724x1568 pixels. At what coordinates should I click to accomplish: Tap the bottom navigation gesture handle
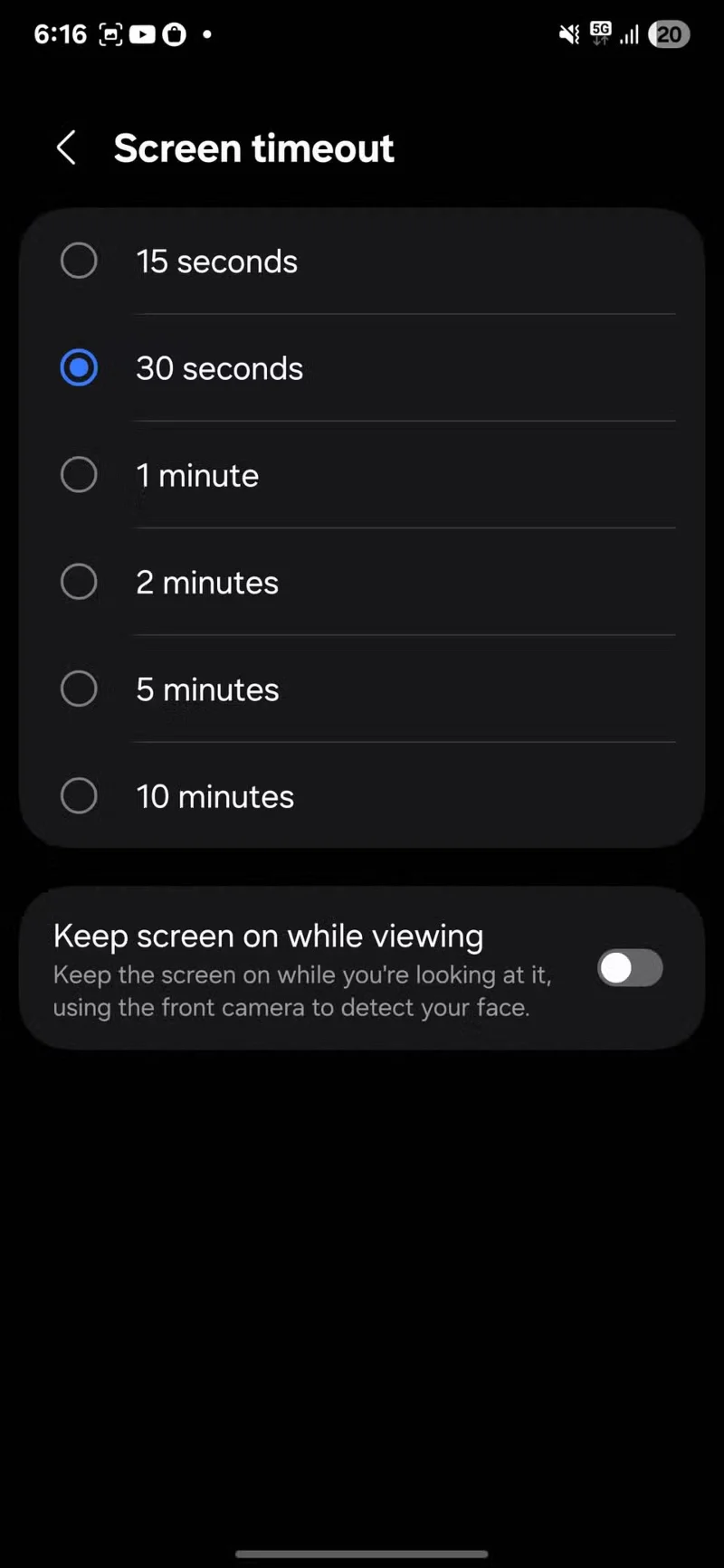(362, 1554)
